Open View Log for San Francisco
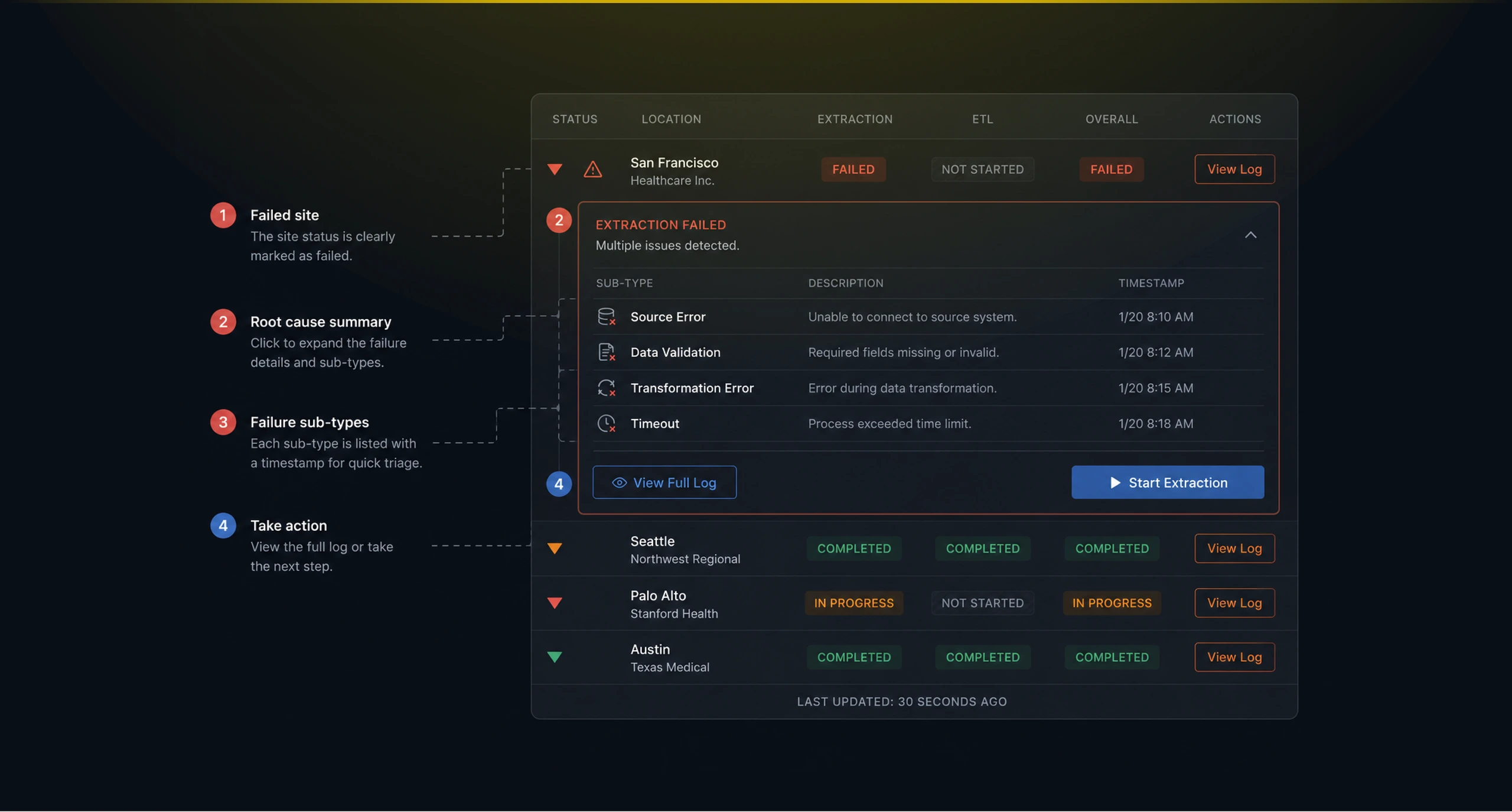 pos(1234,170)
